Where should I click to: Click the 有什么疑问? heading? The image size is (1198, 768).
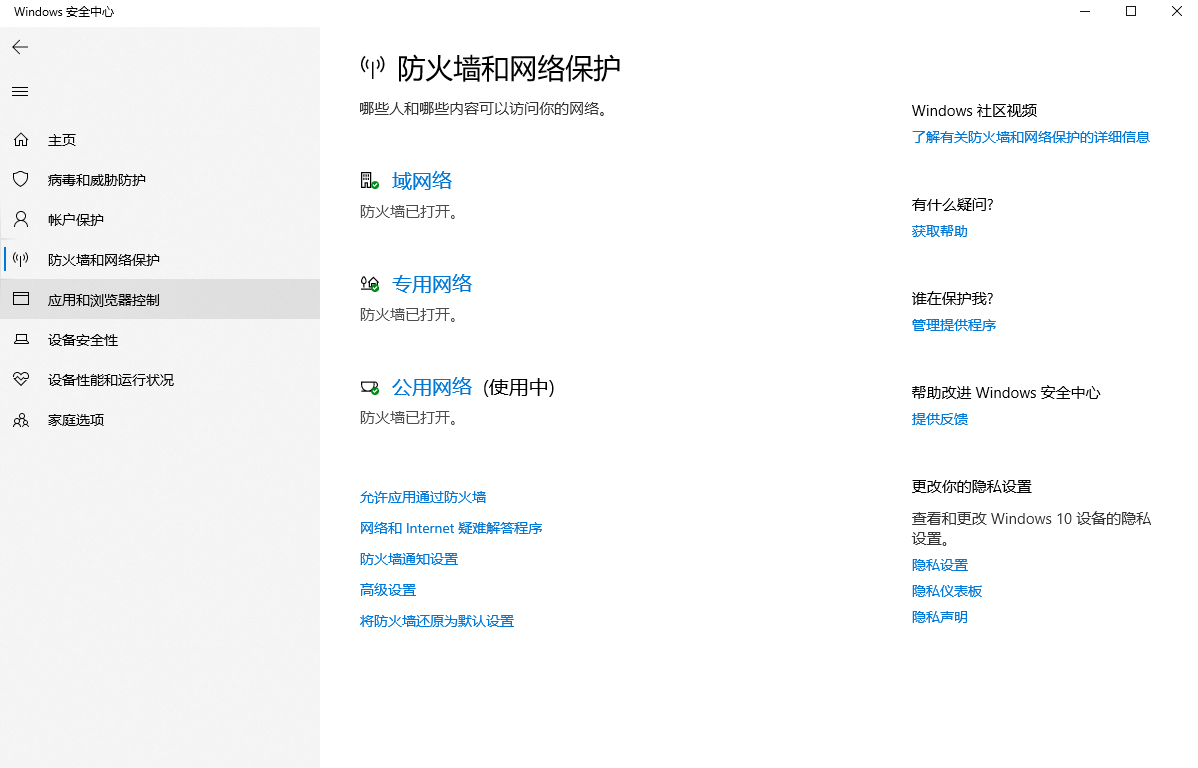[x=952, y=205]
